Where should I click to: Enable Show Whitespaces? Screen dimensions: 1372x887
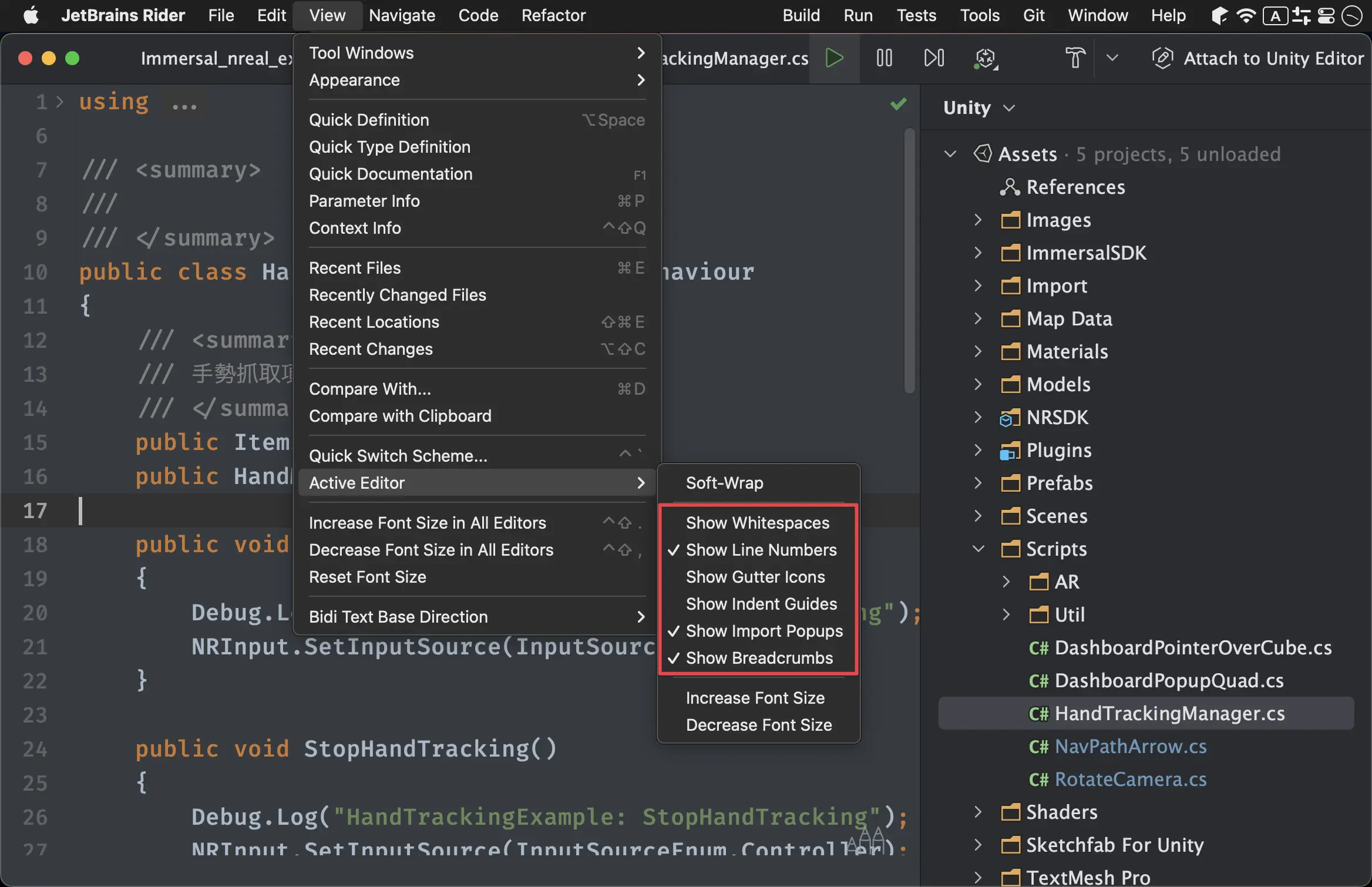[758, 523]
